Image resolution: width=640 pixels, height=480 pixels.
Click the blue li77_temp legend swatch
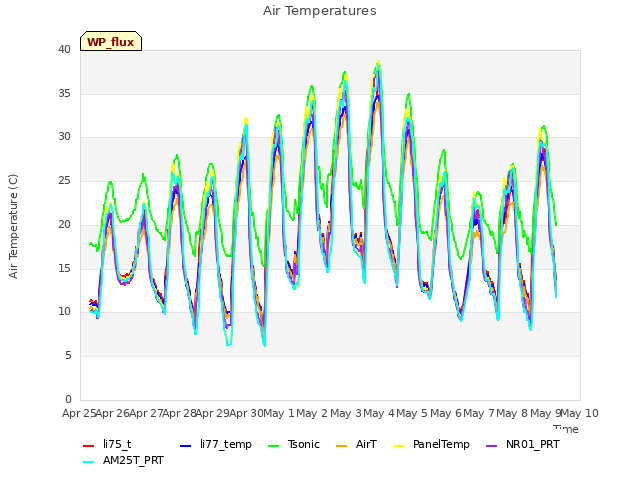[x=185, y=445]
